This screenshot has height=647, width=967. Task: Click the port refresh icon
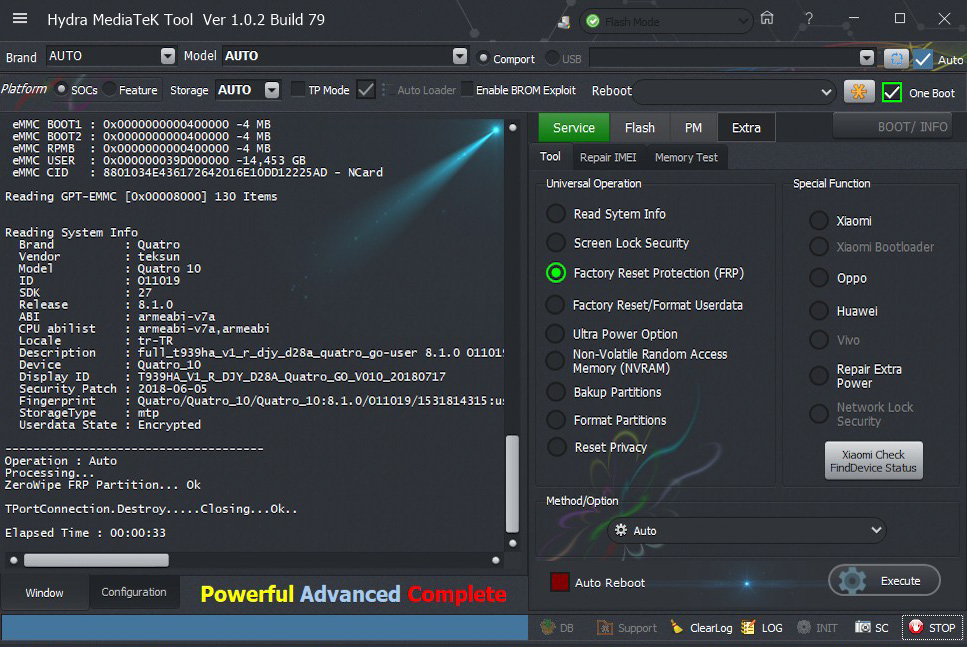(x=896, y=59)
